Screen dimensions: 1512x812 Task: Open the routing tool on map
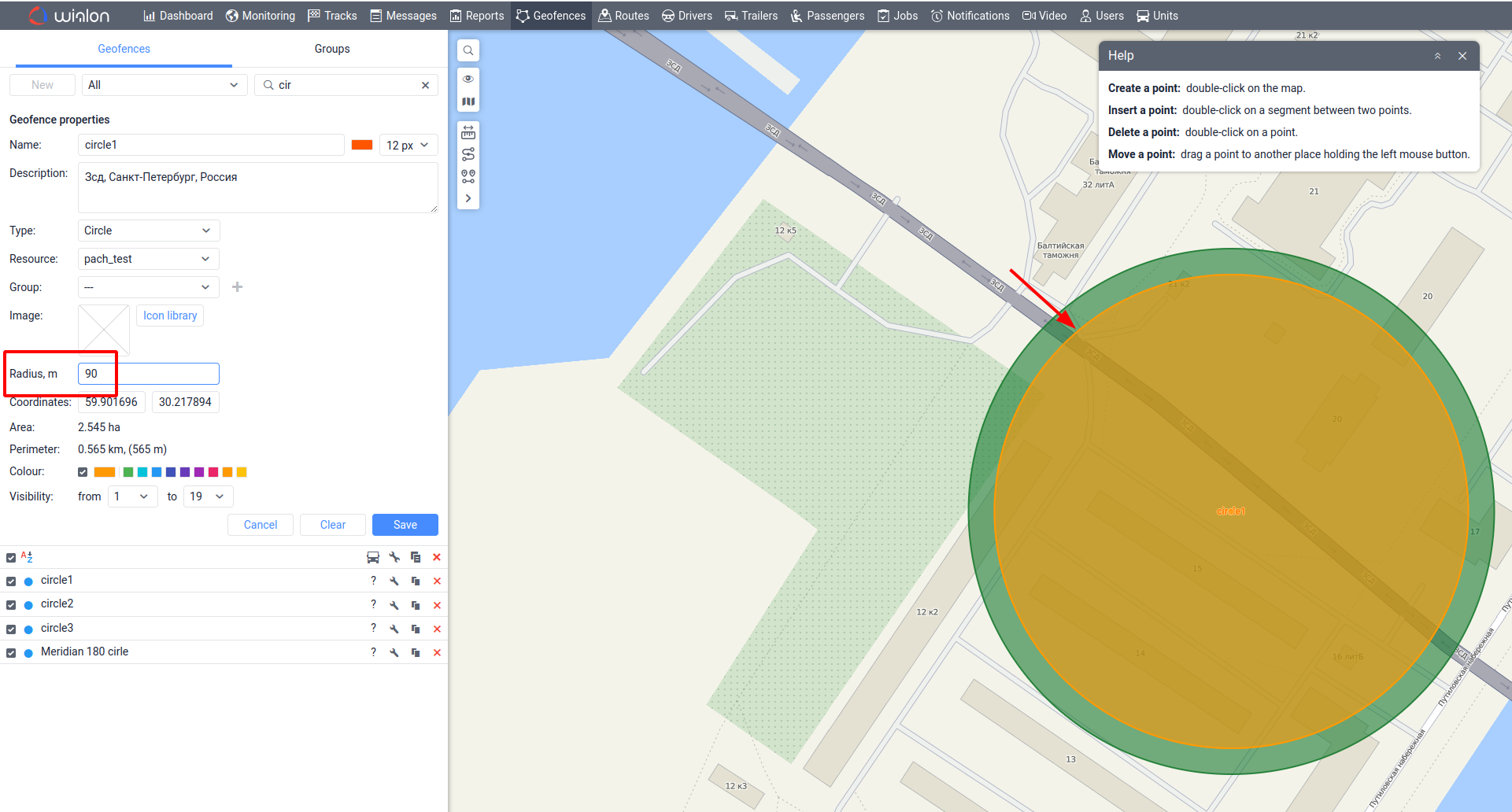click(468, 154)
